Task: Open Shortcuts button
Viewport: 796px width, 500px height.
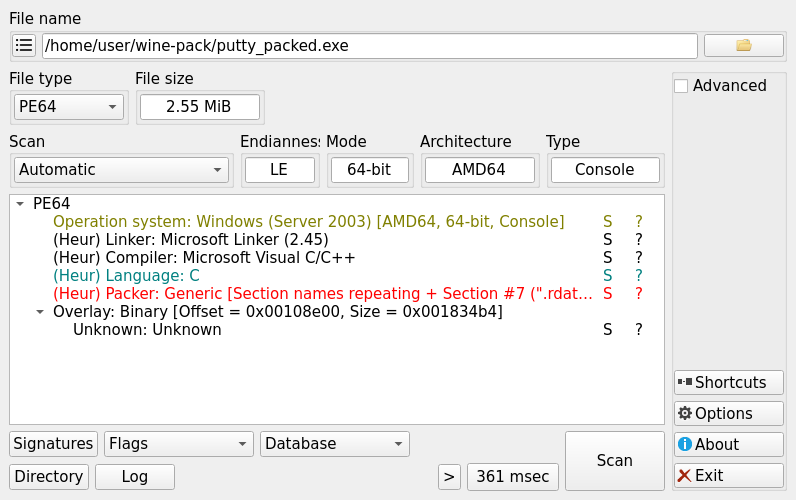Action: (729, 383)
